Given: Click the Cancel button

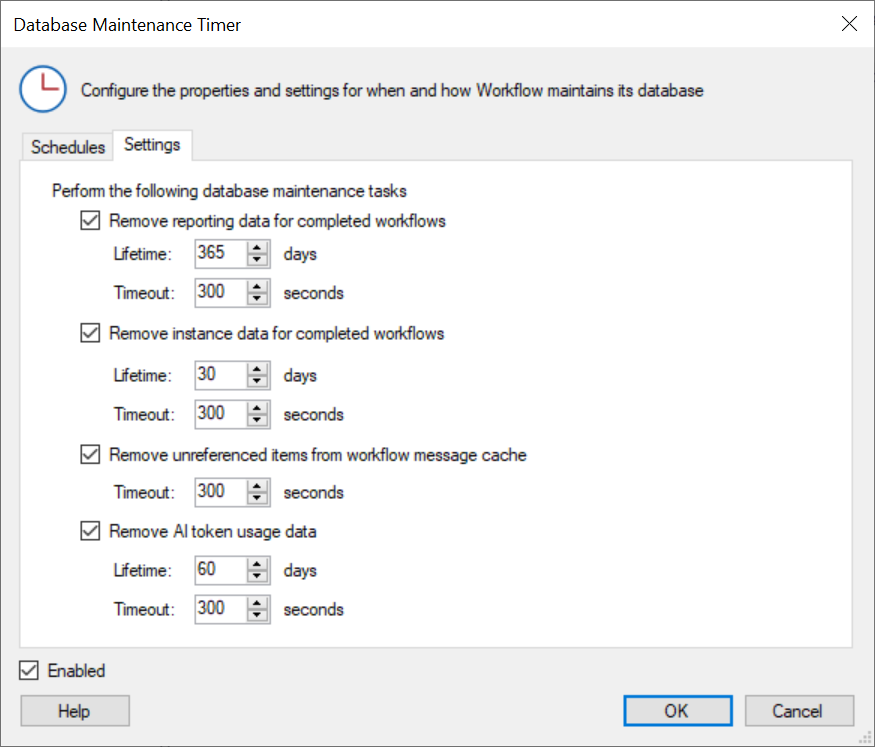Looking at the screenshot, I should click(798, 711).
